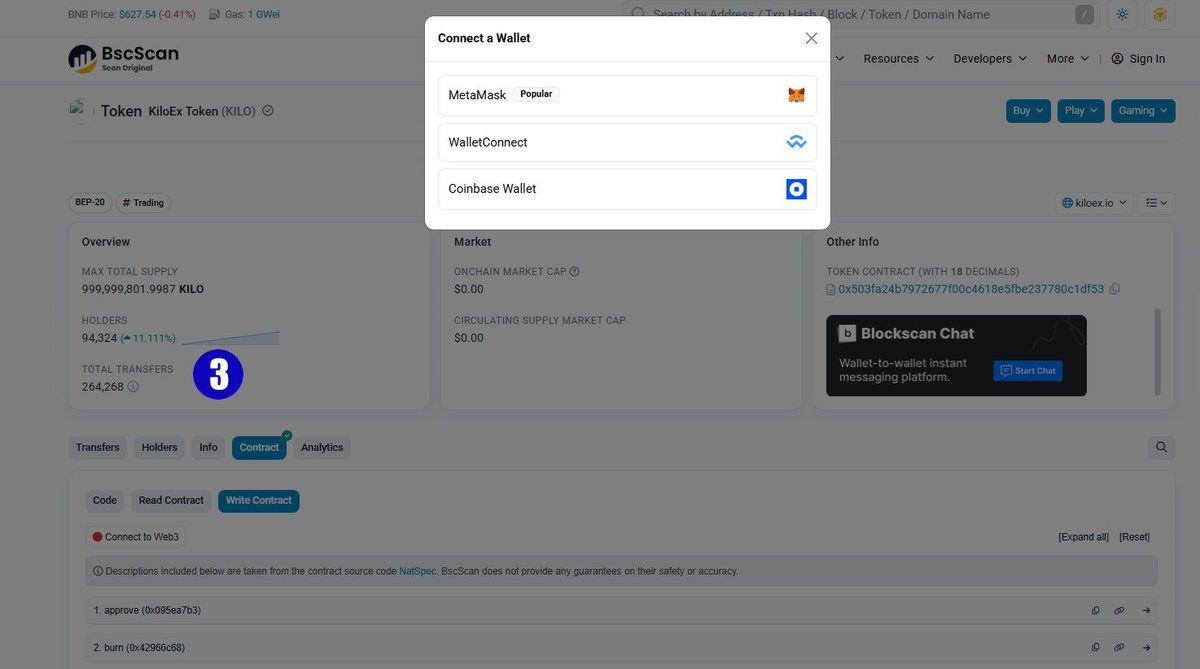
Task: Click the onchain market cap help icon
Action: click(574, 271)
